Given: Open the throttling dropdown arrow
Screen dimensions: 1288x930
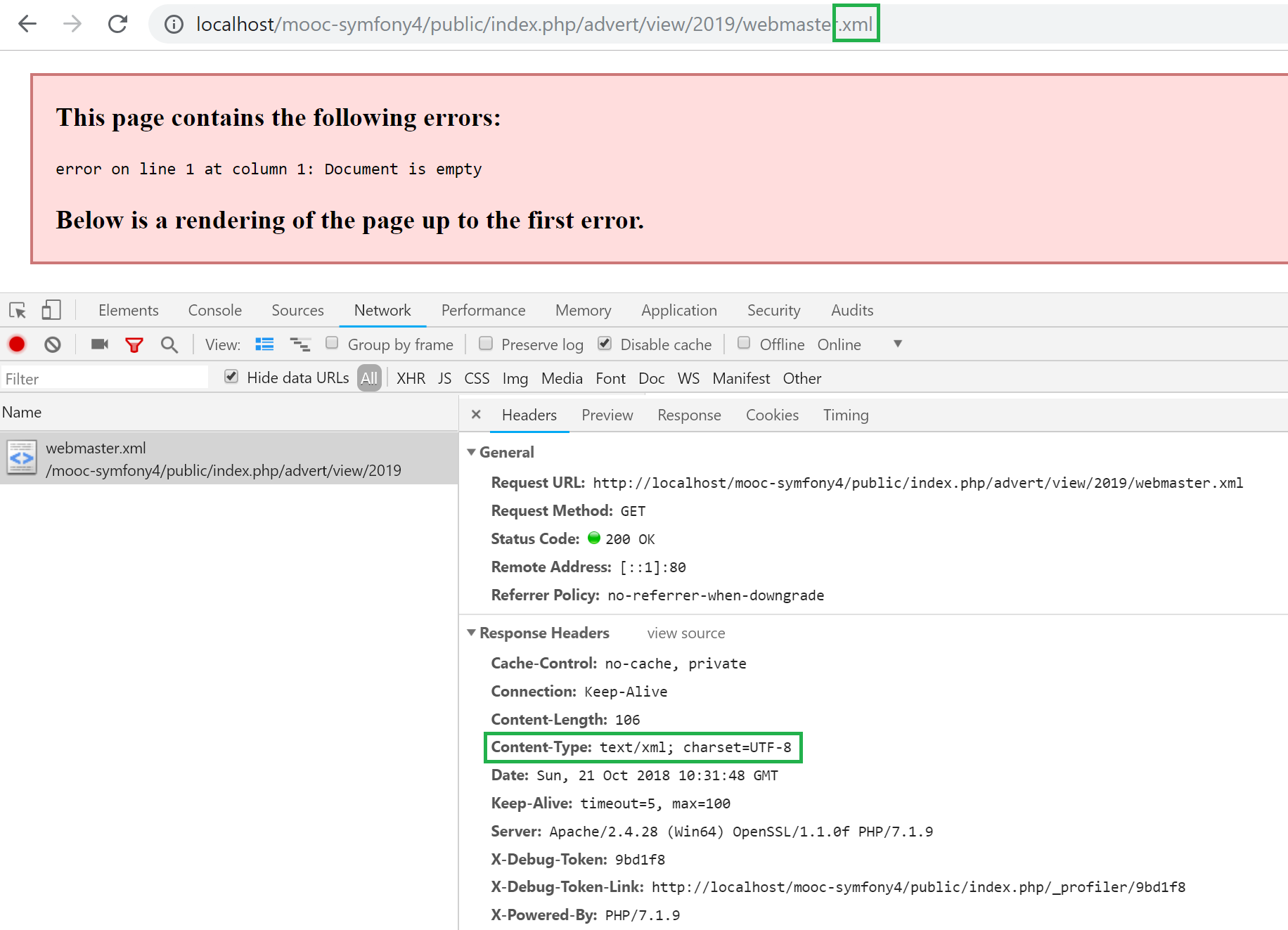Looking at the screenshot, I should pyautogui.click(x=898, y=344).
